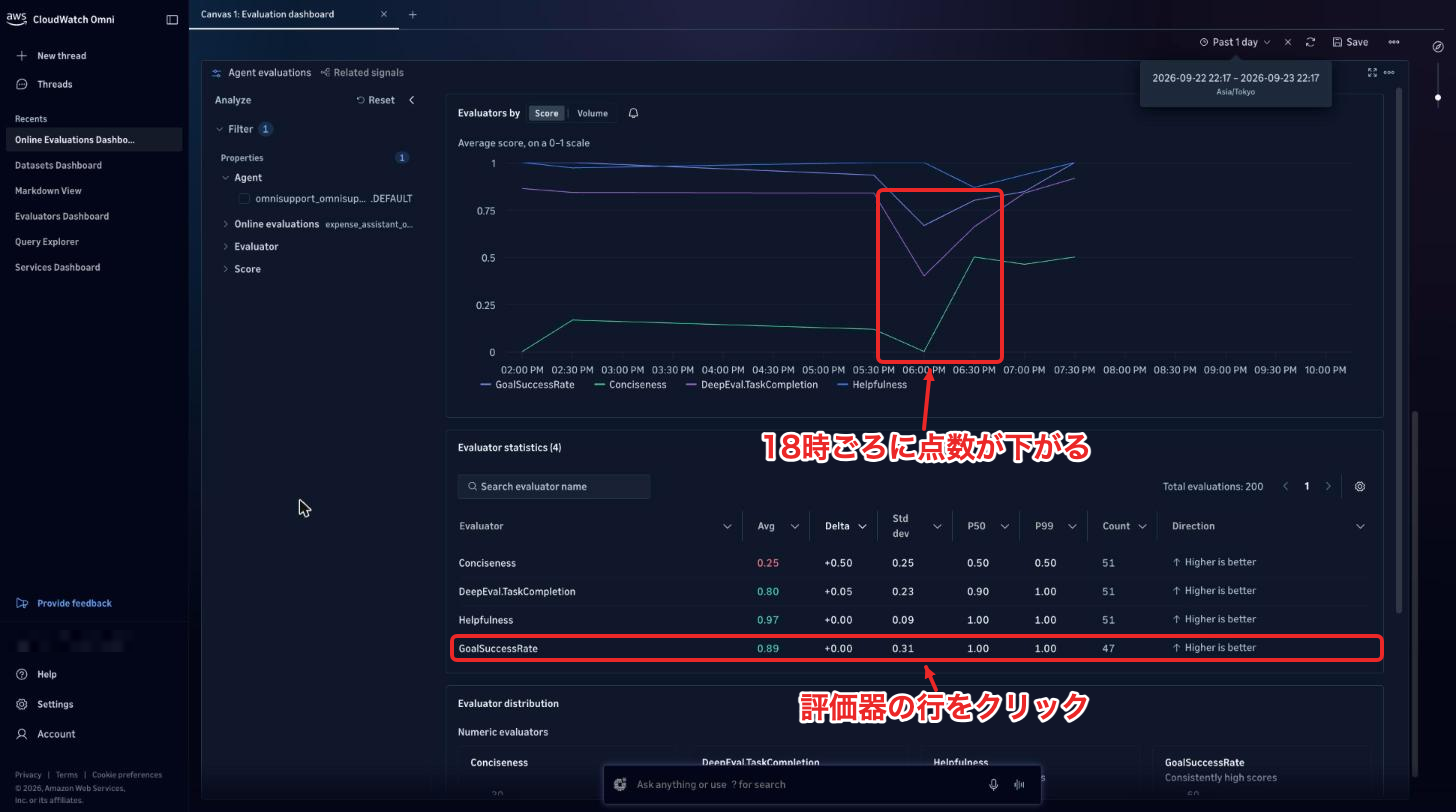Click the alarm bell icon

click(633, 113)
